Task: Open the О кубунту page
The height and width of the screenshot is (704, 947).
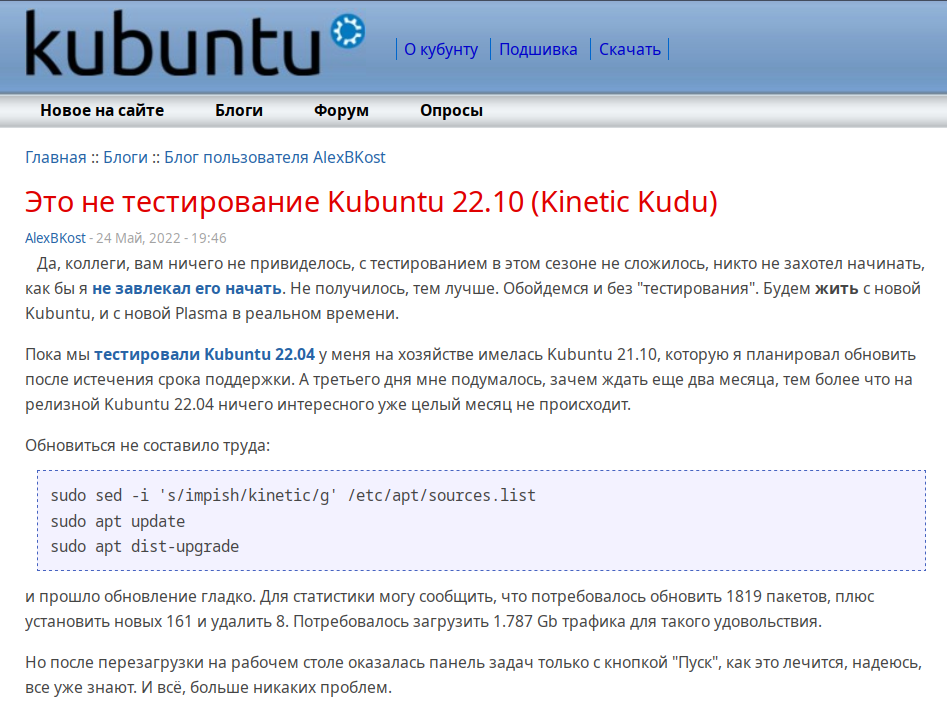Action: (440, 48)
